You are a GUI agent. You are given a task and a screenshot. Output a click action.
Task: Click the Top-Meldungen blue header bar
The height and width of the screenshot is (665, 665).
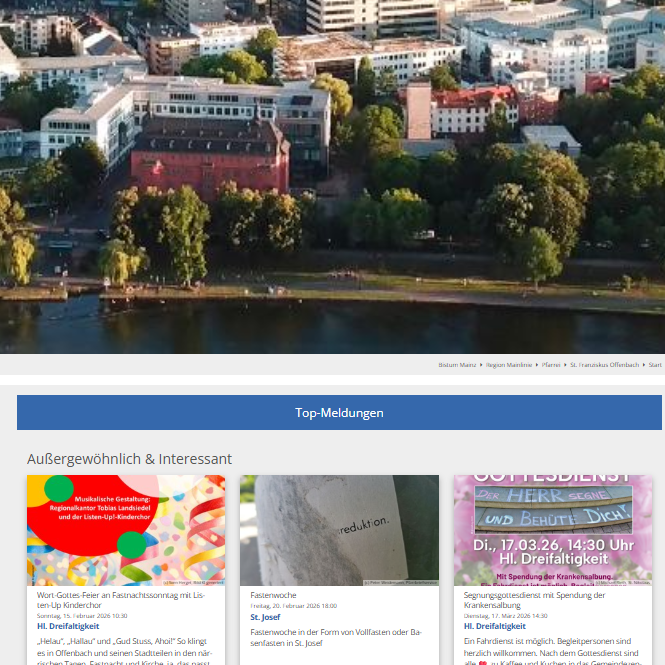339,413
